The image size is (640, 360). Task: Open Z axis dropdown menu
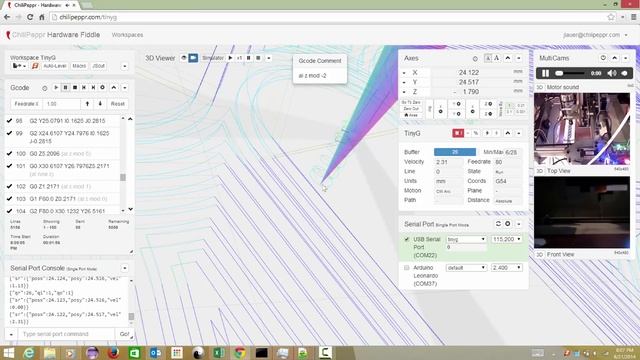click(404, 92)
